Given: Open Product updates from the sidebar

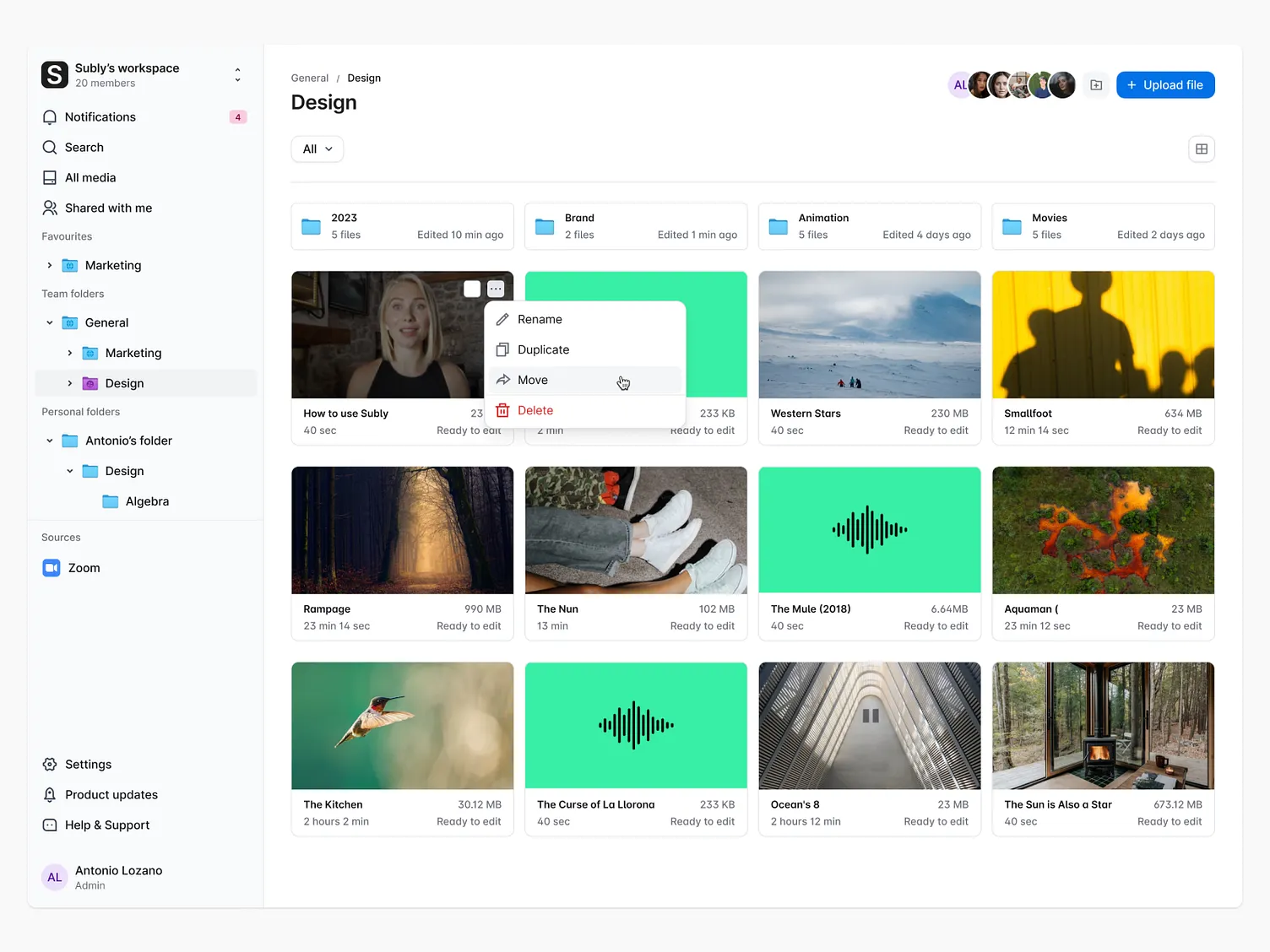Looking at the screenshot, I should [49, 794].
